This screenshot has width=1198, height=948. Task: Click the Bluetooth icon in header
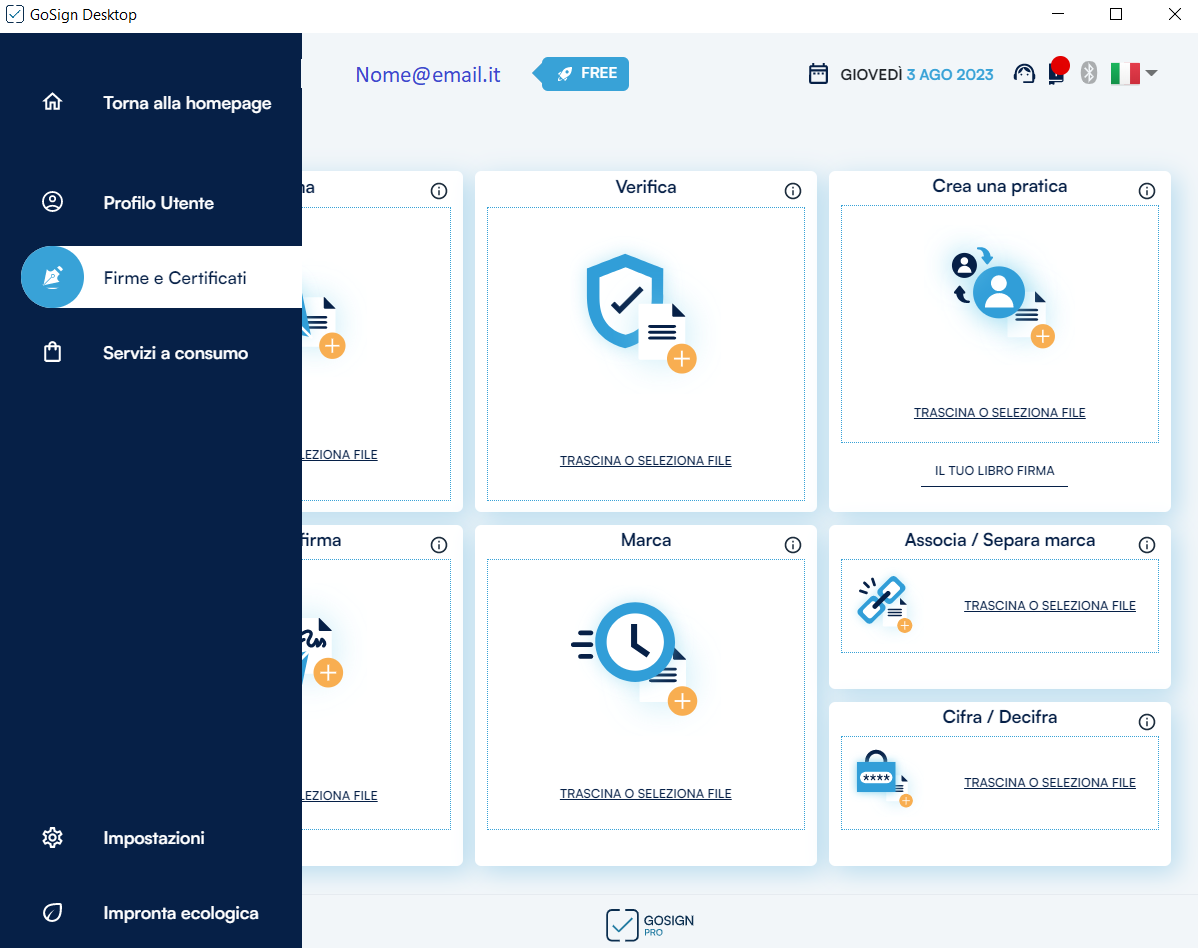(x=1089, y=73)
